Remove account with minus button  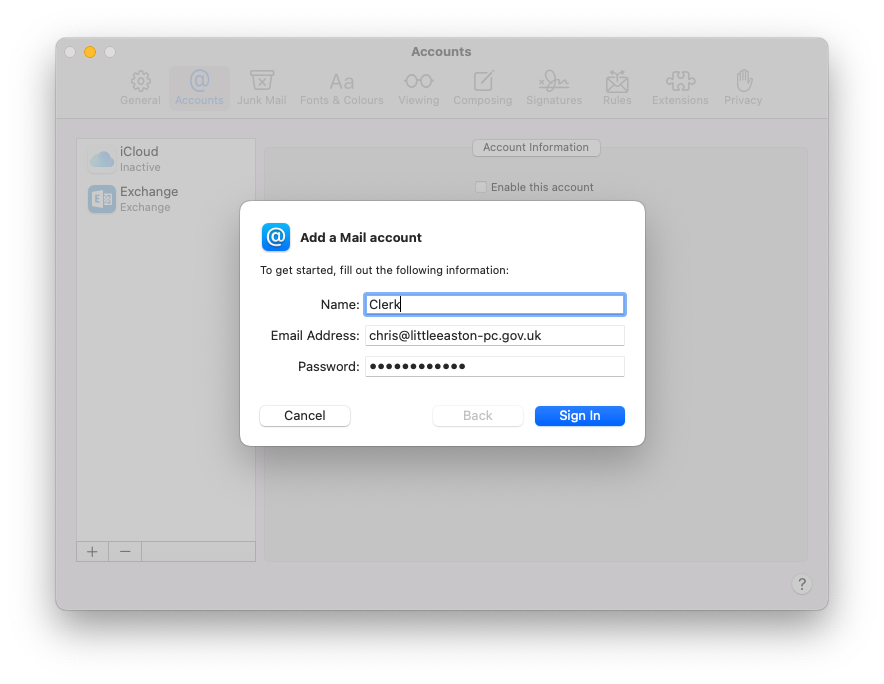tap(125, 551)
